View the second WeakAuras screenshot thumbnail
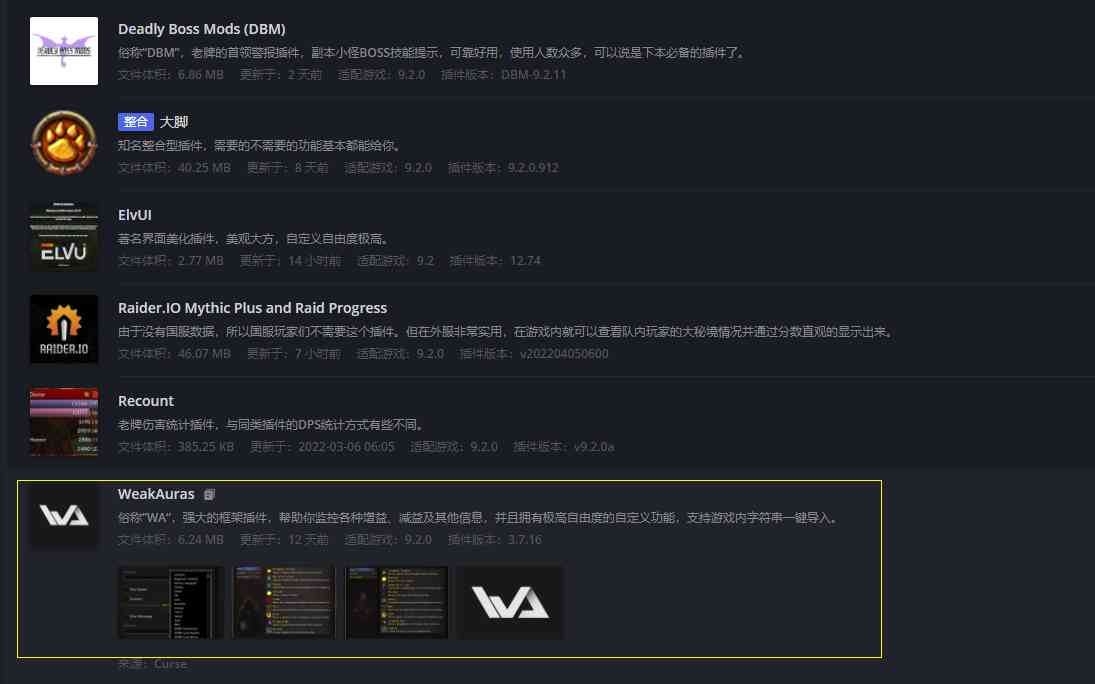Viewport: 1095px width, 684px height. (x=284, y=602)
